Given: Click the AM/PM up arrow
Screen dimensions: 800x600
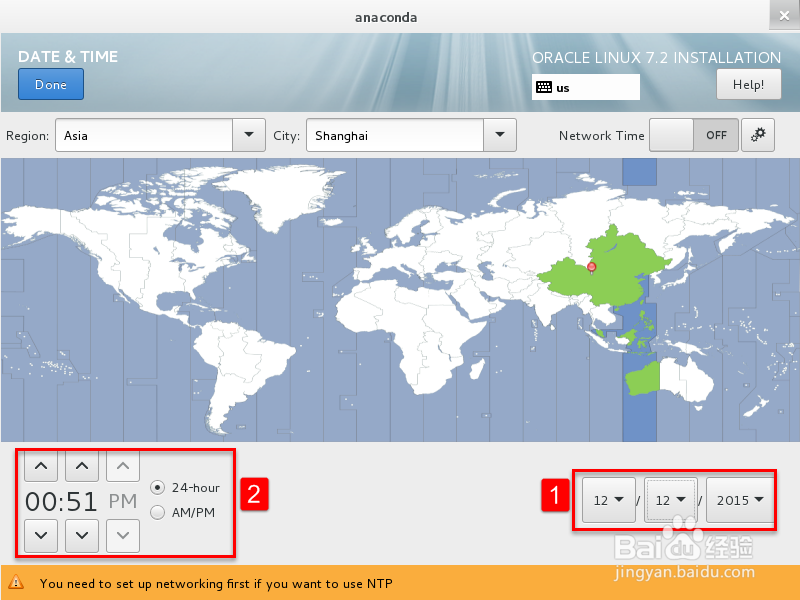Looking at the screenshot, I should pyautogui.click(x=123, y=465).
